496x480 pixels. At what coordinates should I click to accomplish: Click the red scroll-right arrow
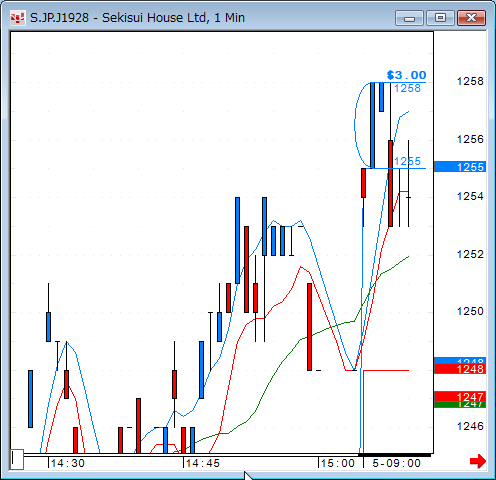point(478,462)
